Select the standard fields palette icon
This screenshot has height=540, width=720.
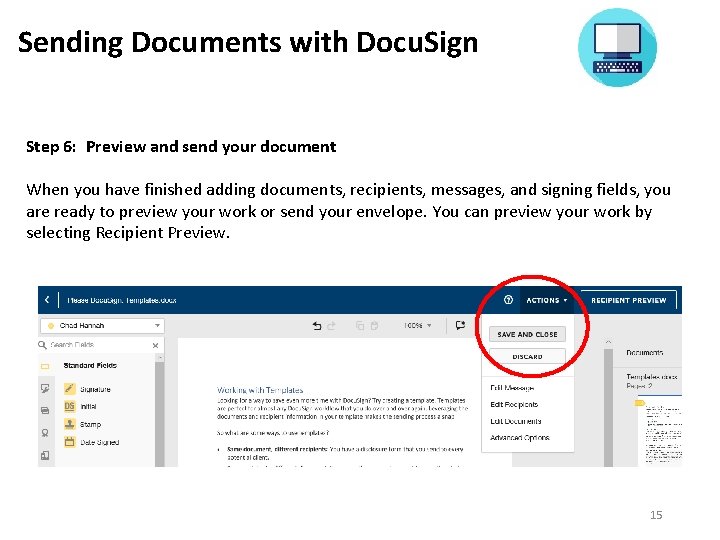click(x=45, y=366)
